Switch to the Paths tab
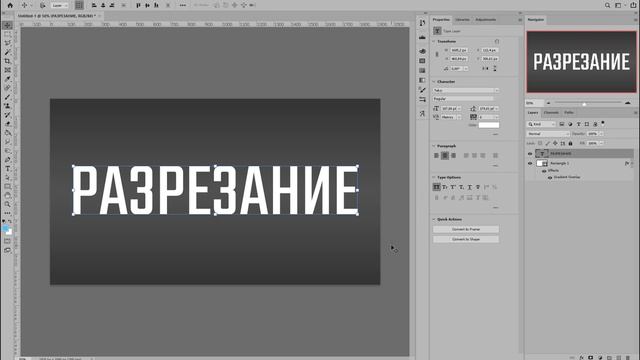Image resolution: width=640 pixels, height=360 pixels. coord(569,113)
